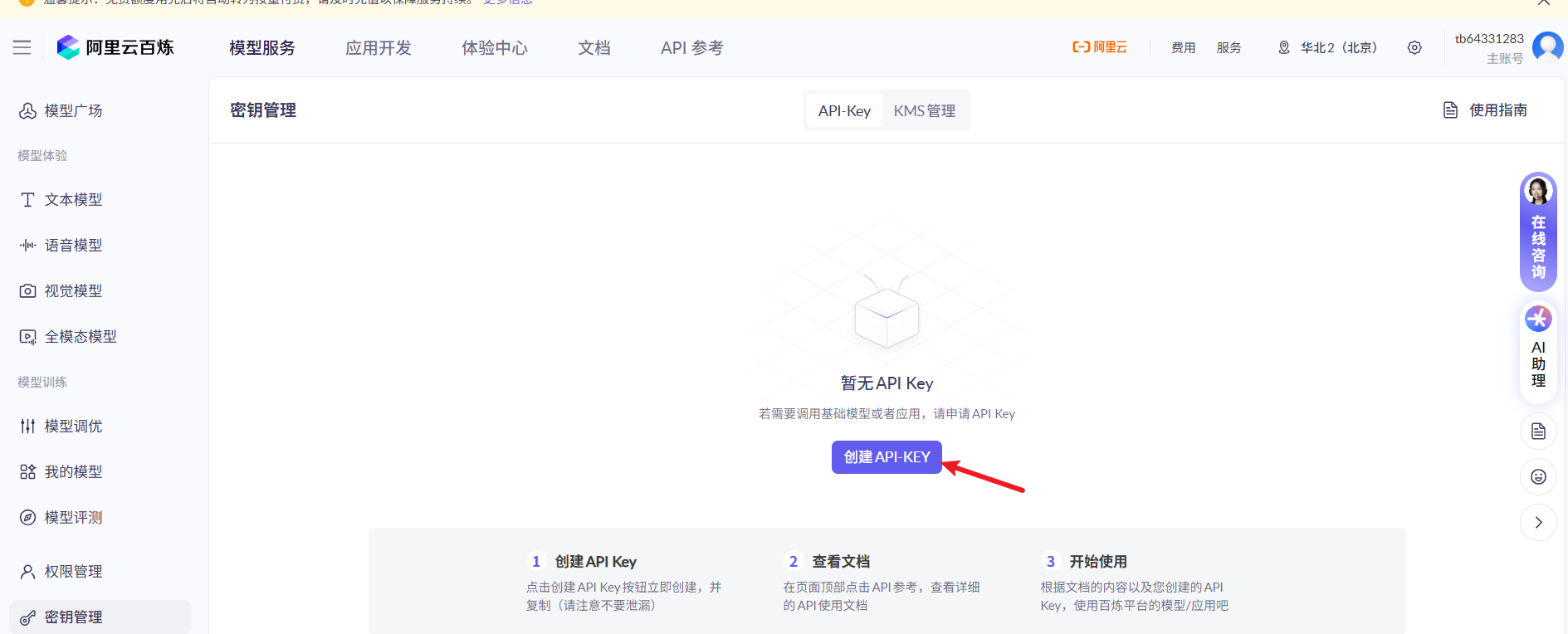
Task: Click the 创建 API-KEY button
Action: 887,457
